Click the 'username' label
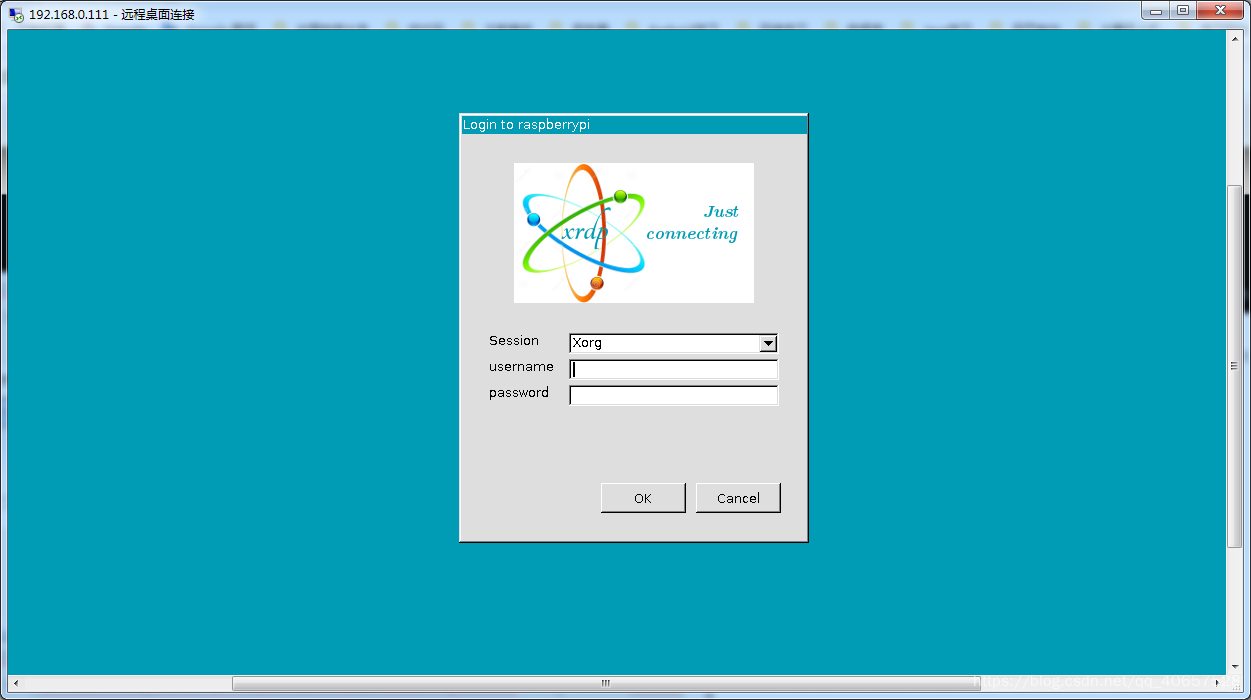The image size is (1251, 700). pos(521,367)
